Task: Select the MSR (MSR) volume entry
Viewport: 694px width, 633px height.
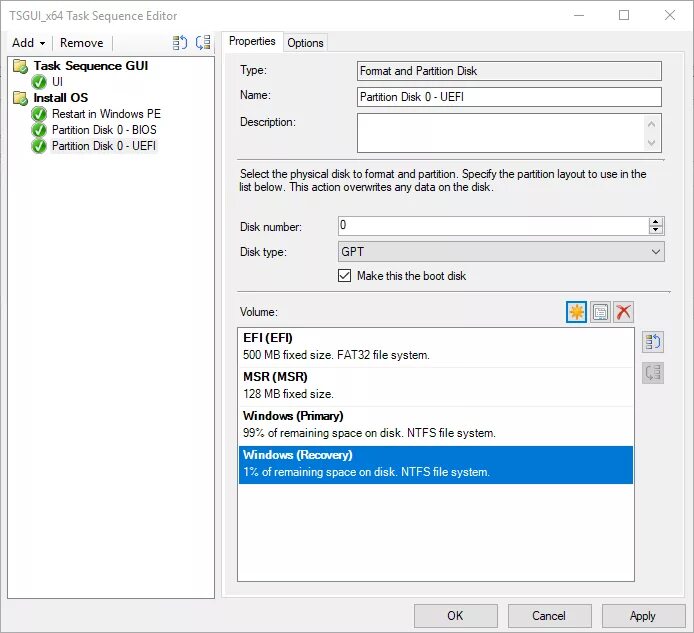Action: (x=436, y=386)
